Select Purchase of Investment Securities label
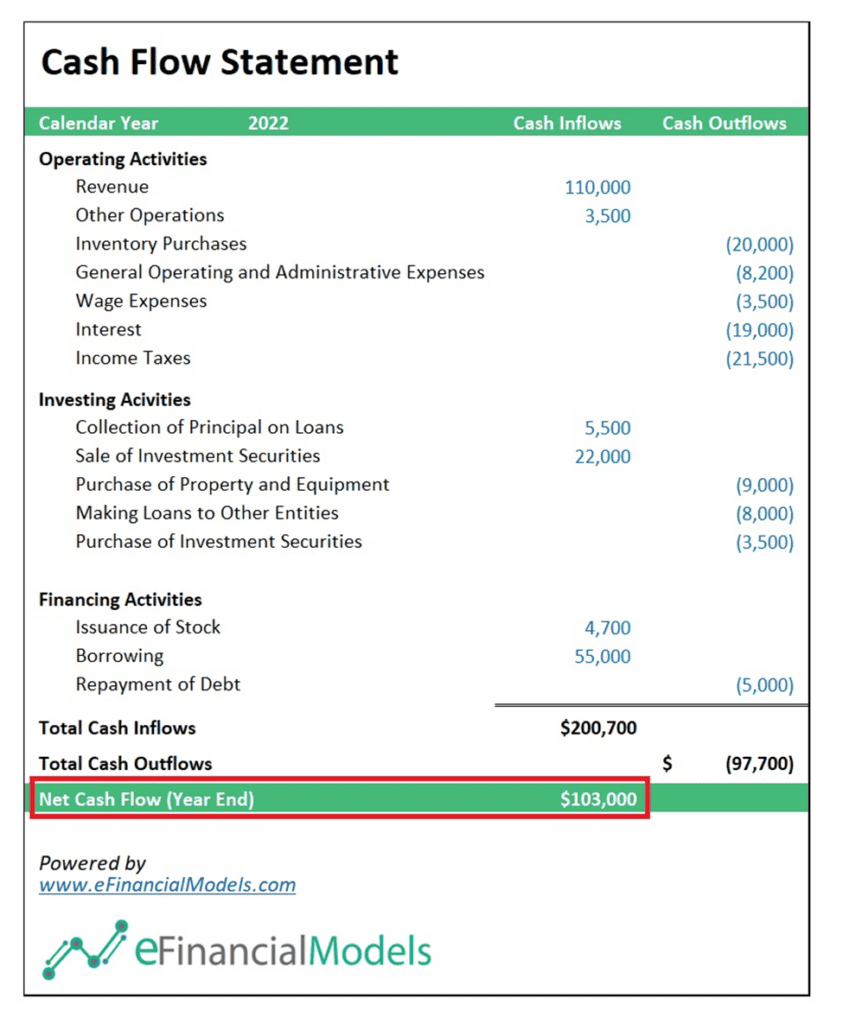 (x=219, y=541)
